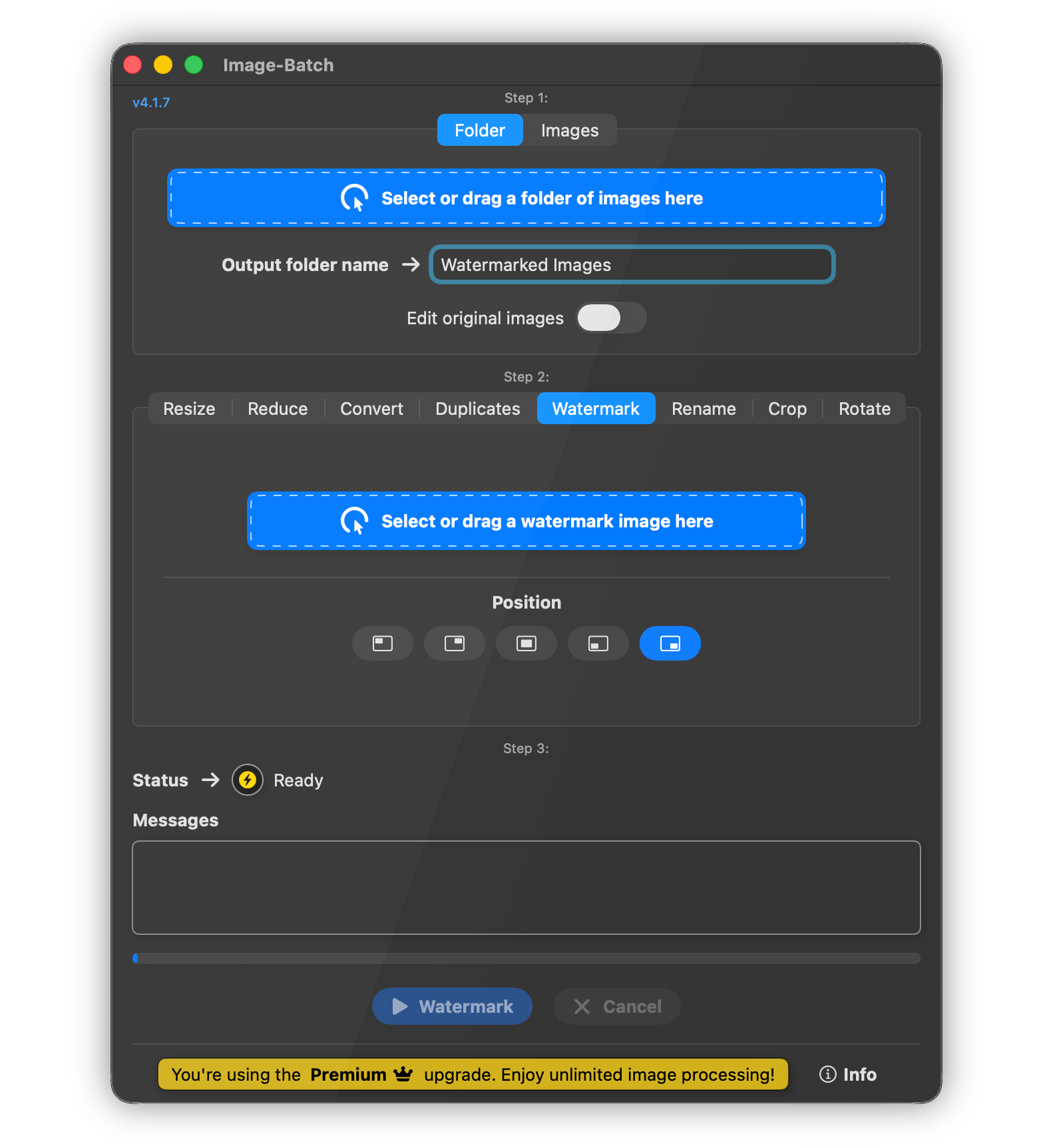Select top-left watermark position
Image resolution: width=1053 pixels, height=1148 pixels.
[383, 643]
